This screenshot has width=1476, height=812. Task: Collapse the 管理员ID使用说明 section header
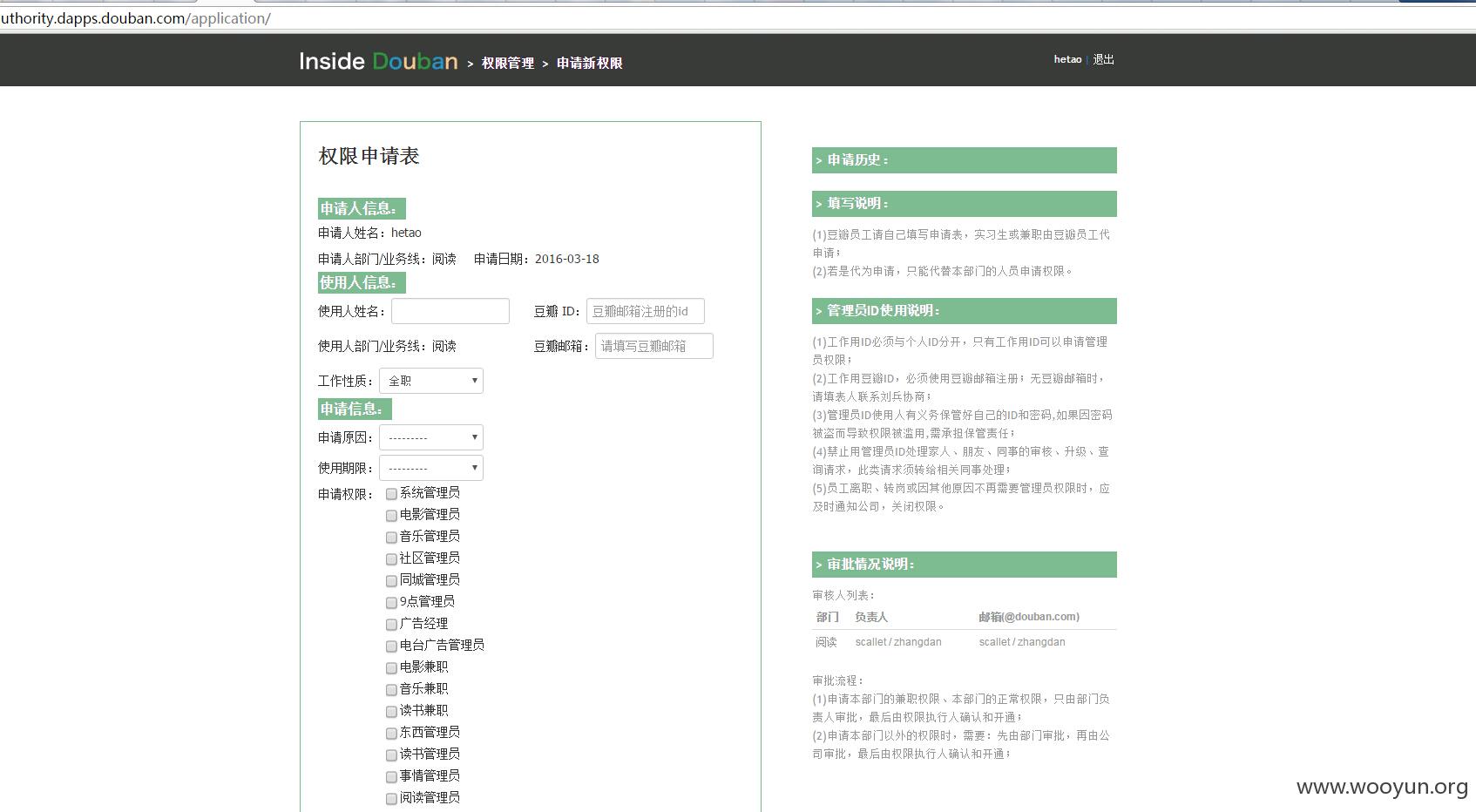pyautogui.click(x=965, y=311)
